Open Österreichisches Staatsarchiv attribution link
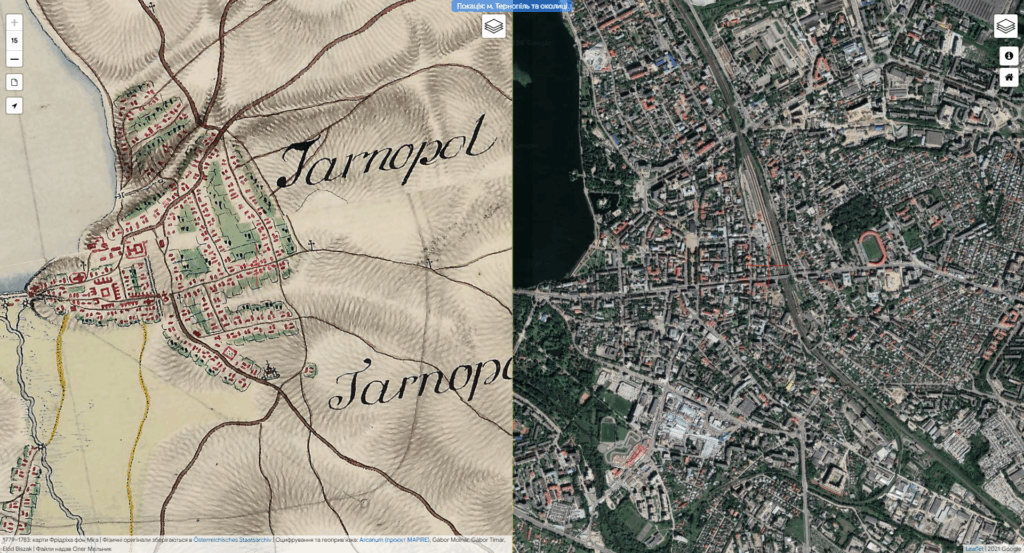Viewport: 1024px width, 553px height. click(232, 540)
